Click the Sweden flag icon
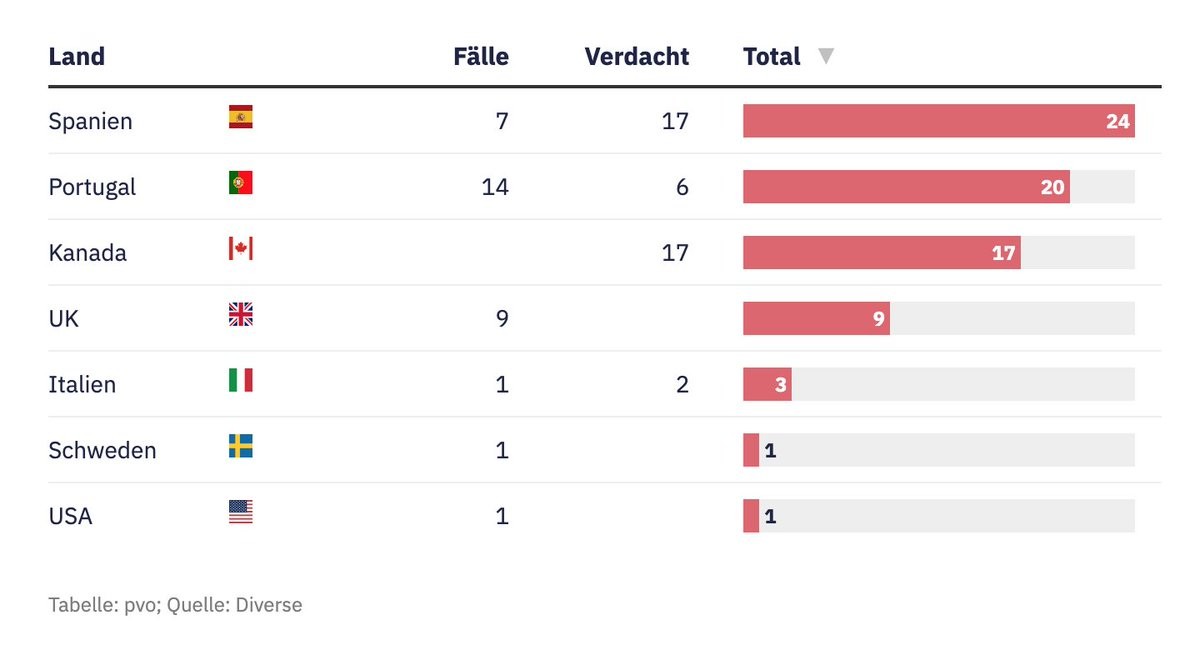This screenshot has height=665, width=1200. coord(240,446)
